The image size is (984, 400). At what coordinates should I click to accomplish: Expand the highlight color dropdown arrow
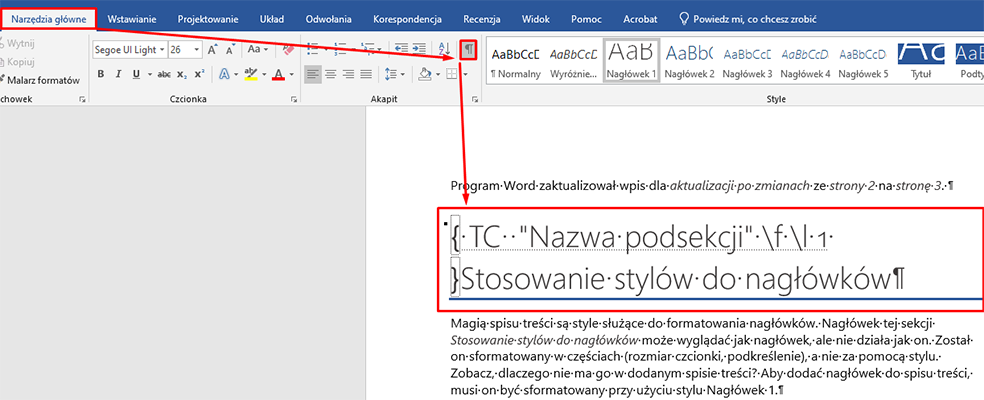pyautogui.click(x=264, y=74)
